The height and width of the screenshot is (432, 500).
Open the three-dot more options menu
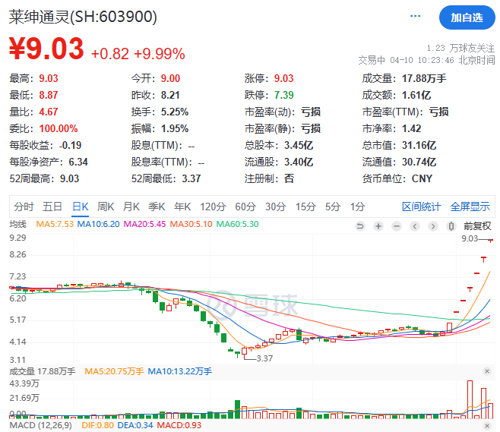point(415,16)
